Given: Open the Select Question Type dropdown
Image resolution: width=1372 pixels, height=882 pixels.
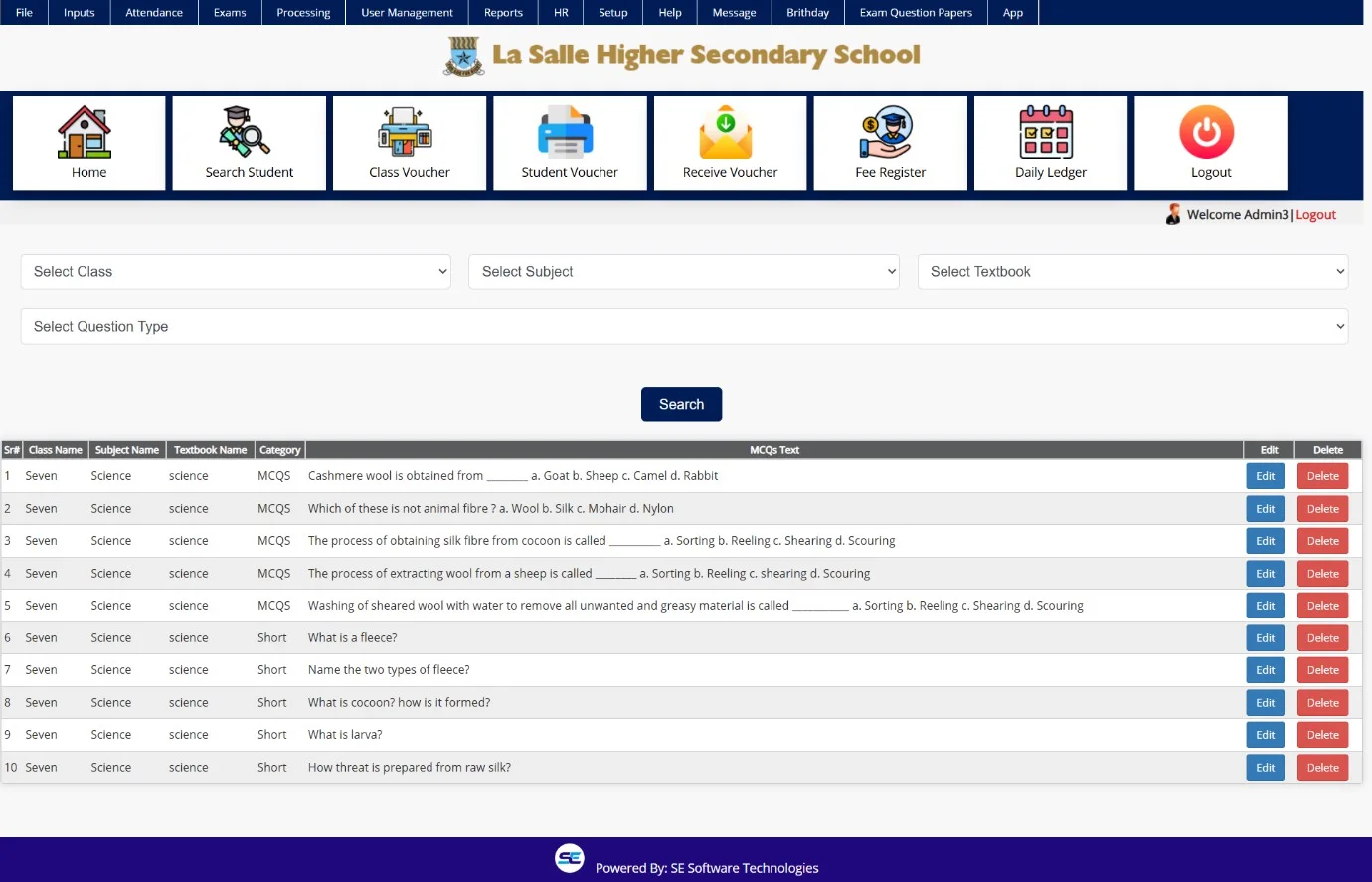Looking at the screenshot, I should (x=684, y=327).
